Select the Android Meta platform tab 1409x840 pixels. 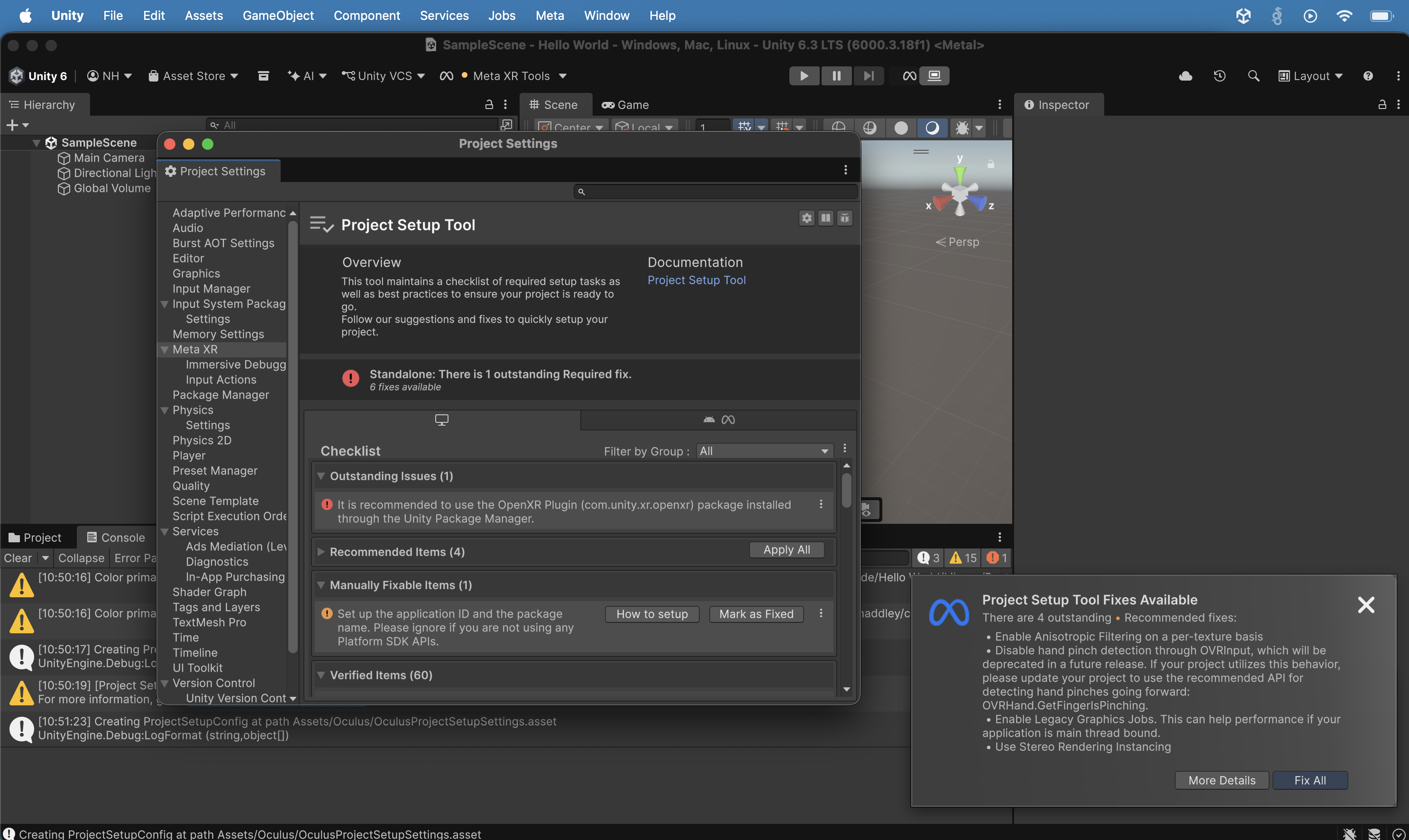tap(718, 420)
